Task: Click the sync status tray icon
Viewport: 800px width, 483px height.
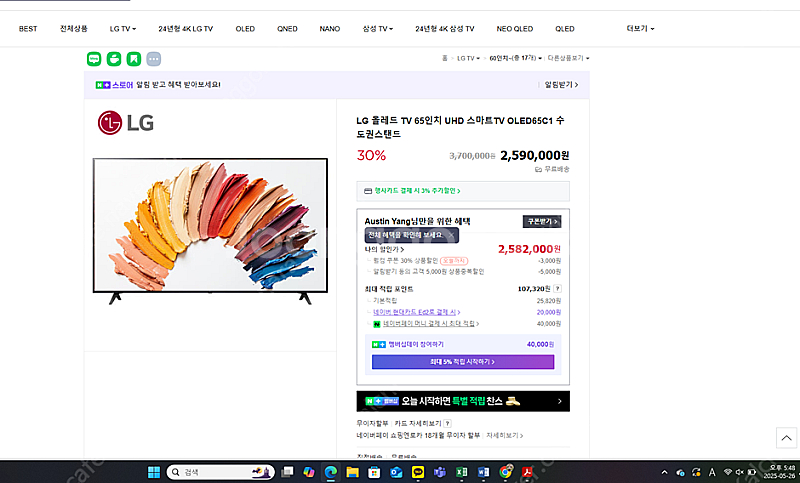Action: coord(696,472)
